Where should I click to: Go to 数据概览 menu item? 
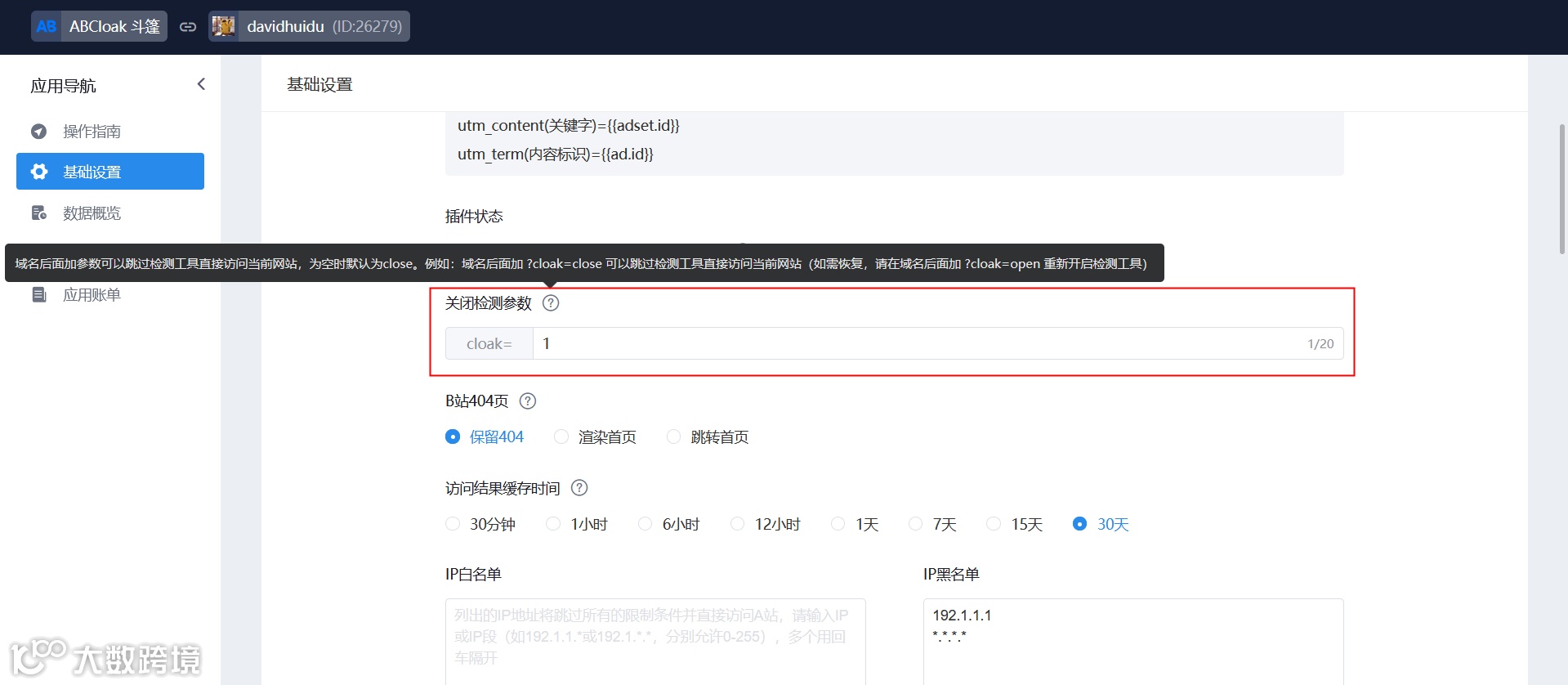click(x=110, y=213)
